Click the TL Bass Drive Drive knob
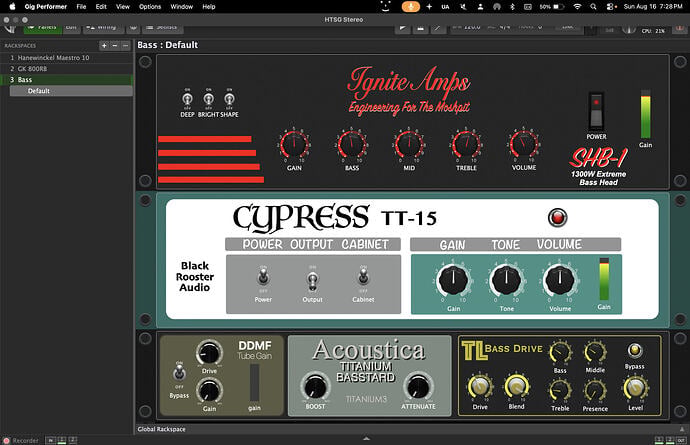This screenshot has width=690, height=445. [480, 387]
